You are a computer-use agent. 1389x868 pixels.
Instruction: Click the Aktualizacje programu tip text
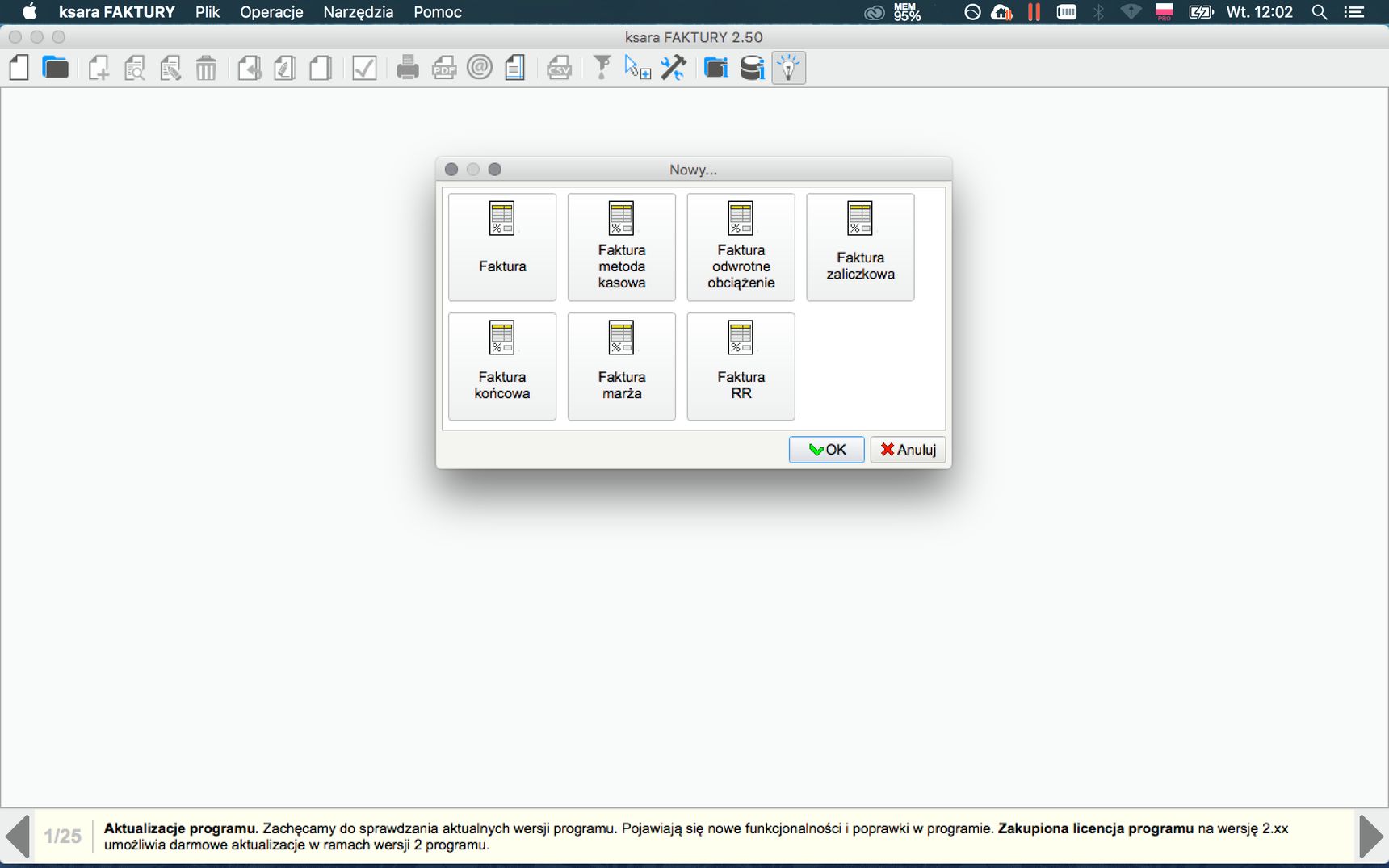pos(696,837)
